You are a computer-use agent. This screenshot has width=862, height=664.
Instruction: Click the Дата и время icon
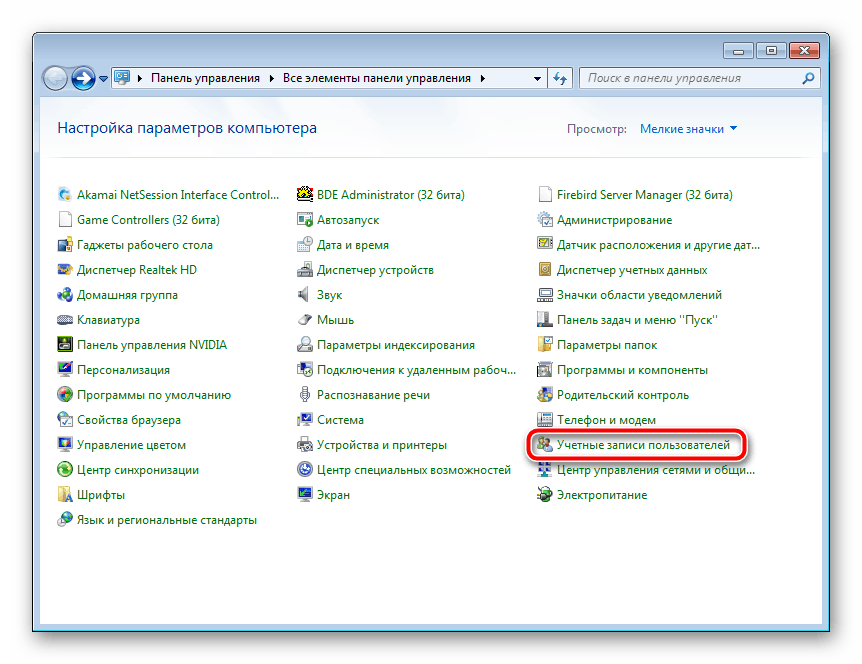pos(305,245)
